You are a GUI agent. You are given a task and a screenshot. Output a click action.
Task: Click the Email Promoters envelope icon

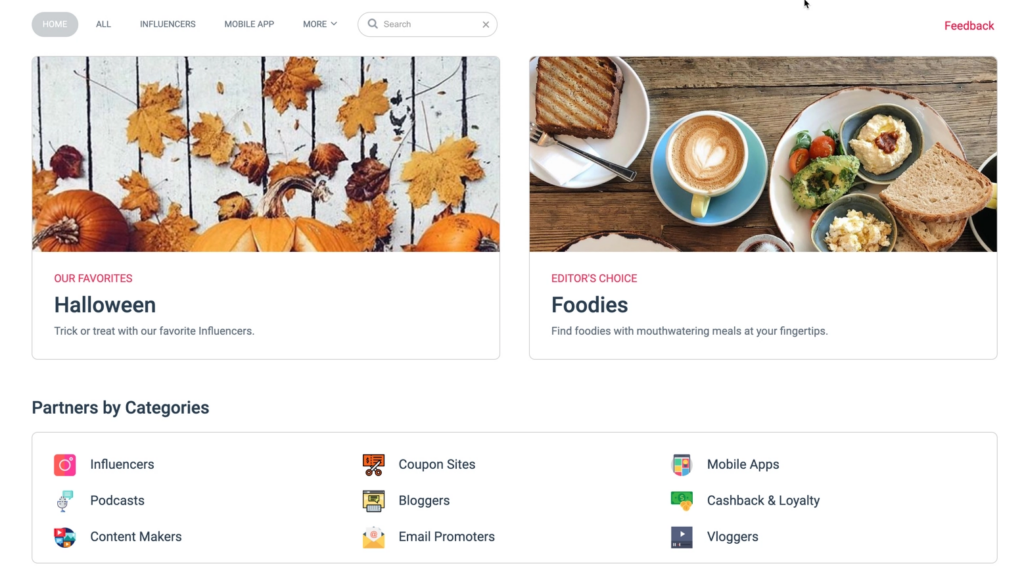[x=373, y=536]
